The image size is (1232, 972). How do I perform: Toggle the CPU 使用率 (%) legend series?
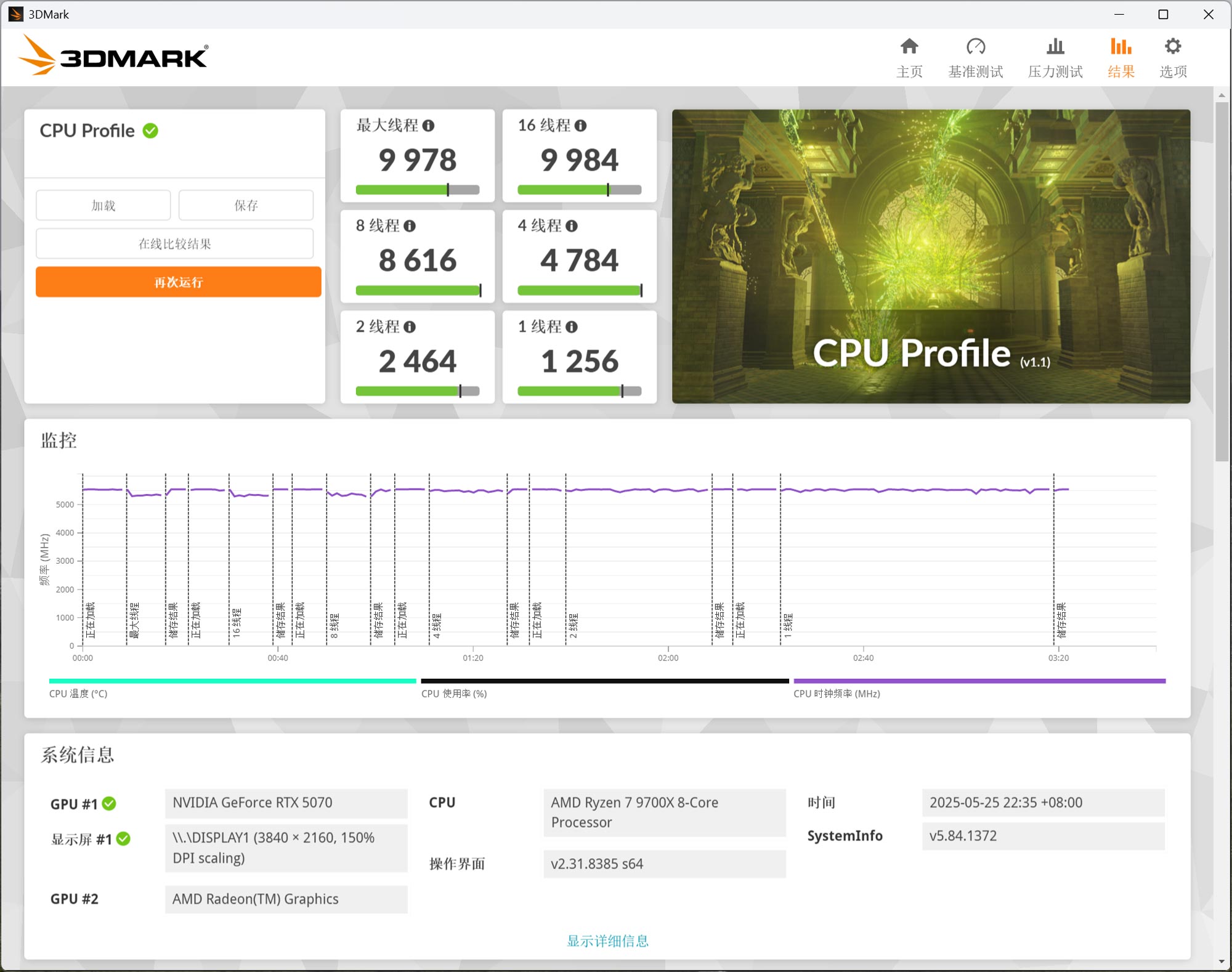[604, 688]
